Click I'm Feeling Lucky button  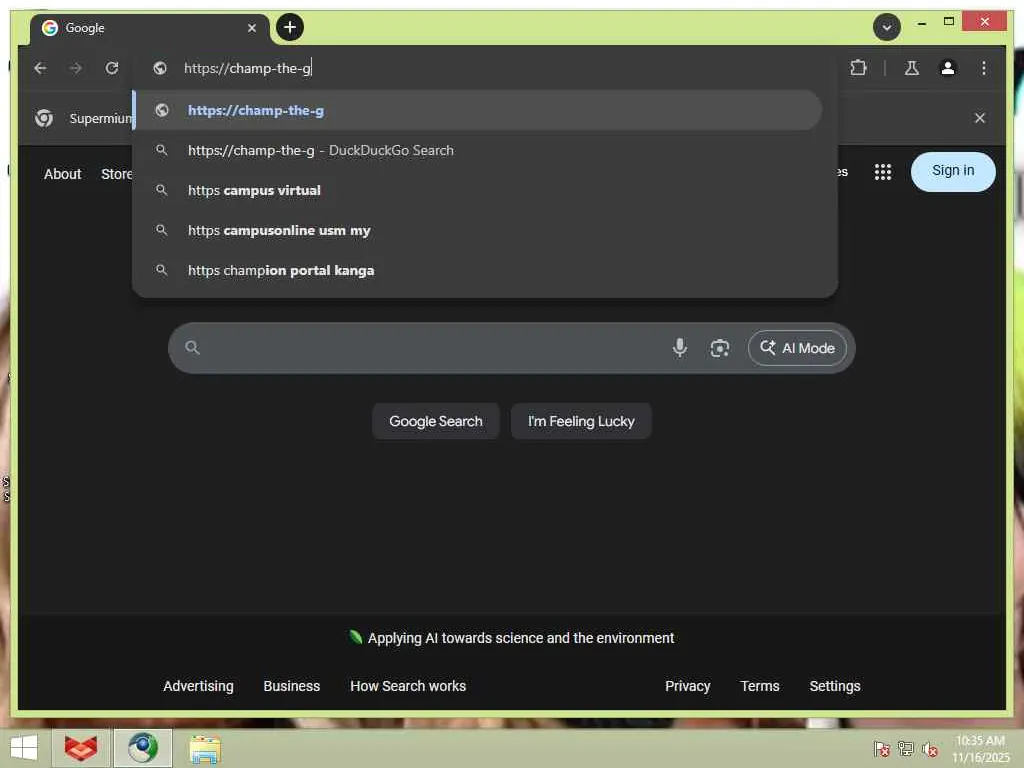(x=581, y=421)
